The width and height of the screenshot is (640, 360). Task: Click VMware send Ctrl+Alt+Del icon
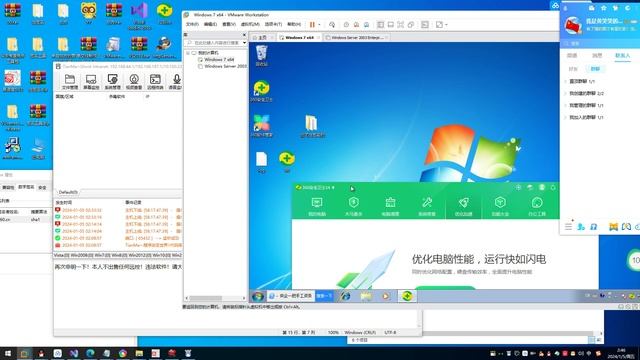click(332, 25)
